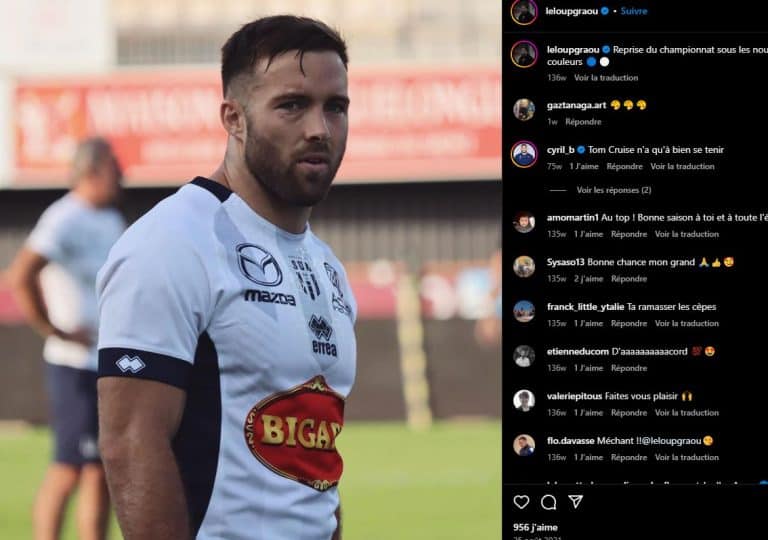View likes count 956 J'aime
The width and height of the screenshot is (768, 540).
[535, 527]
